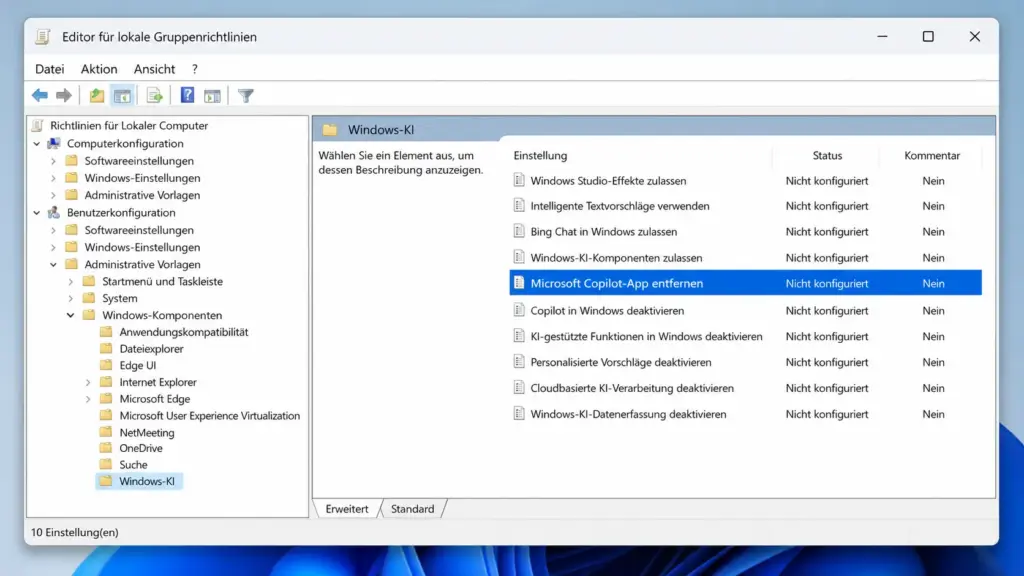This screenshot has width=1024, height=576.
Task: Open the ? help menu
Action: point(195,69)
